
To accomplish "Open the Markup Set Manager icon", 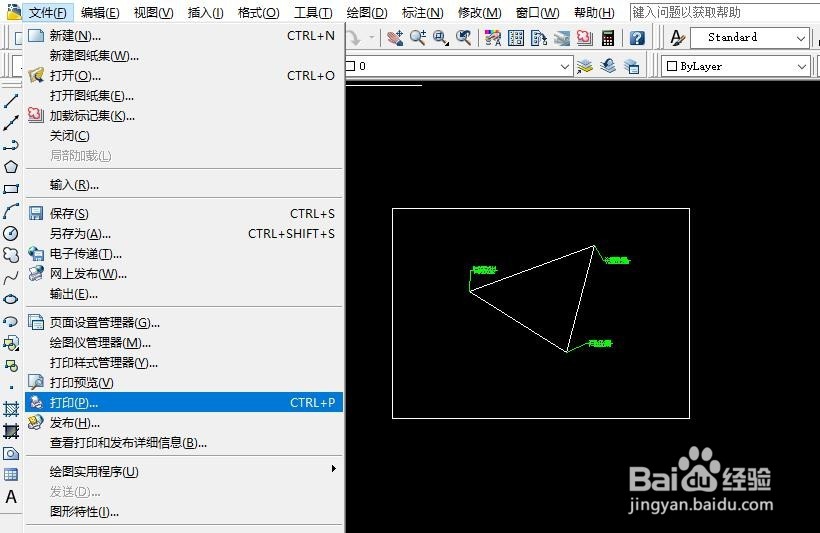I will pyautogui.click(x=585, y=38).
